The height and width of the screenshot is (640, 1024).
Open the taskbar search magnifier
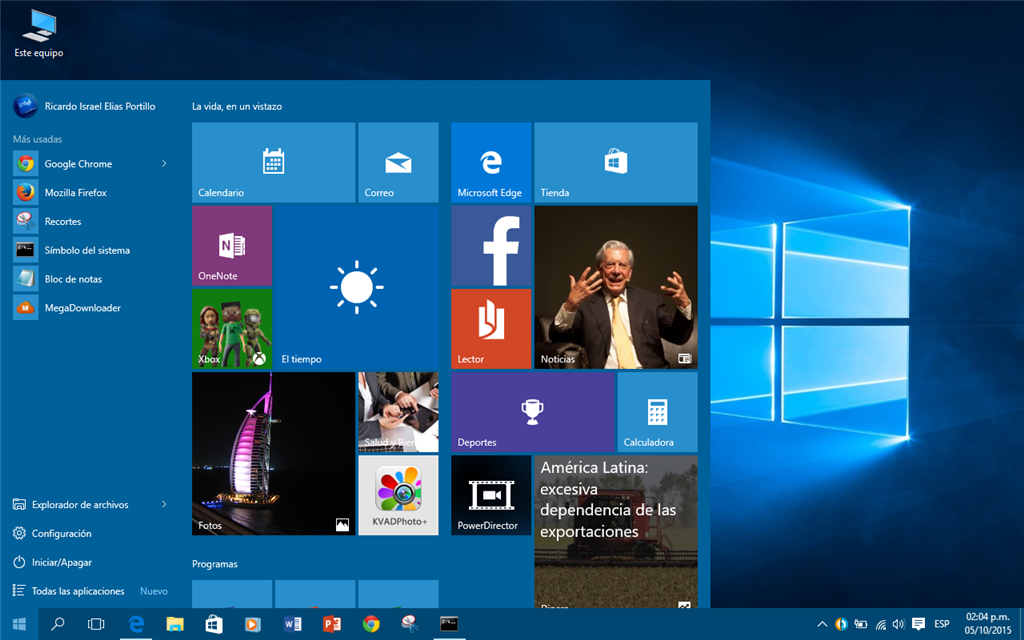pos(57,624)
